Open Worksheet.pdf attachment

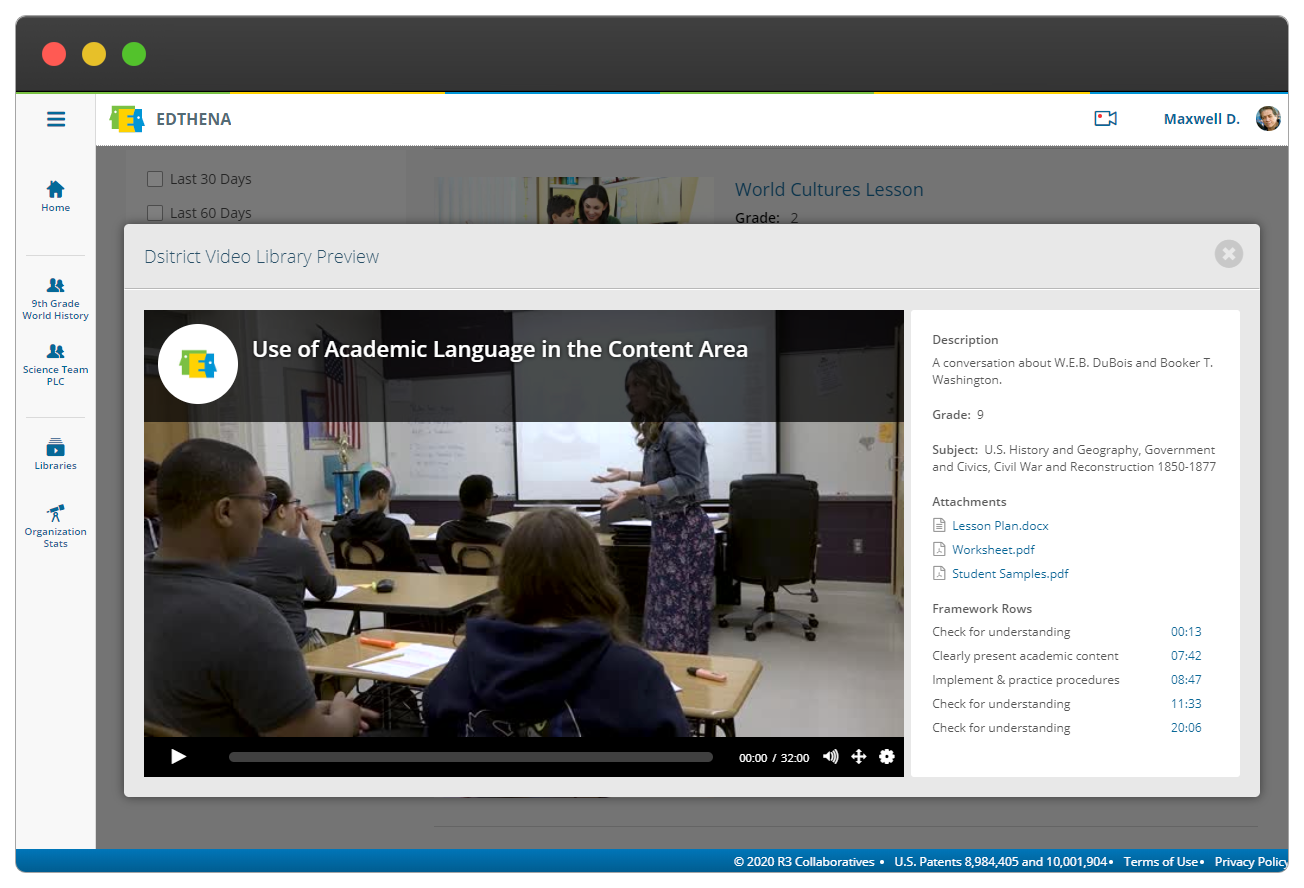point(993,549)
